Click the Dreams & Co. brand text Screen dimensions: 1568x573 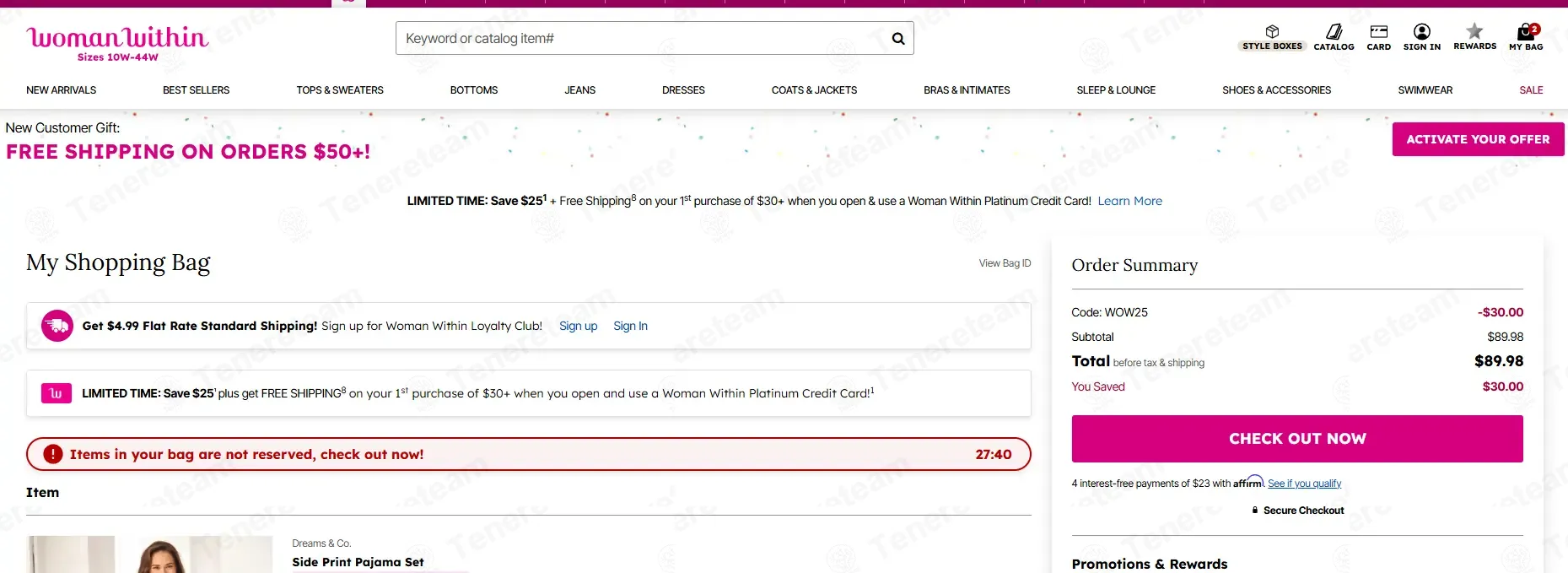point(321,543)
